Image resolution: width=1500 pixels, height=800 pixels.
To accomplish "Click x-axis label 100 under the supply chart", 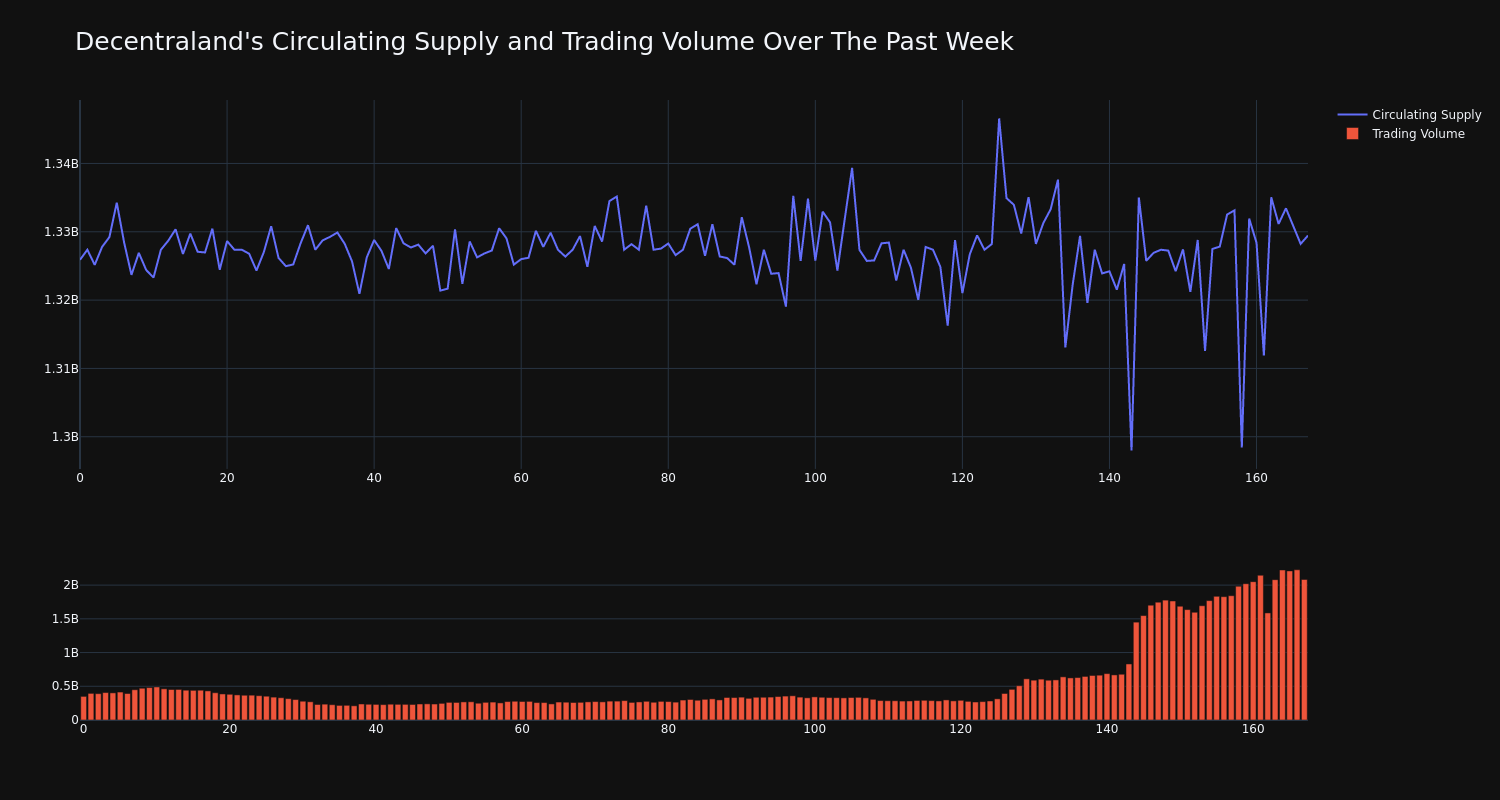I will [815, 478].
